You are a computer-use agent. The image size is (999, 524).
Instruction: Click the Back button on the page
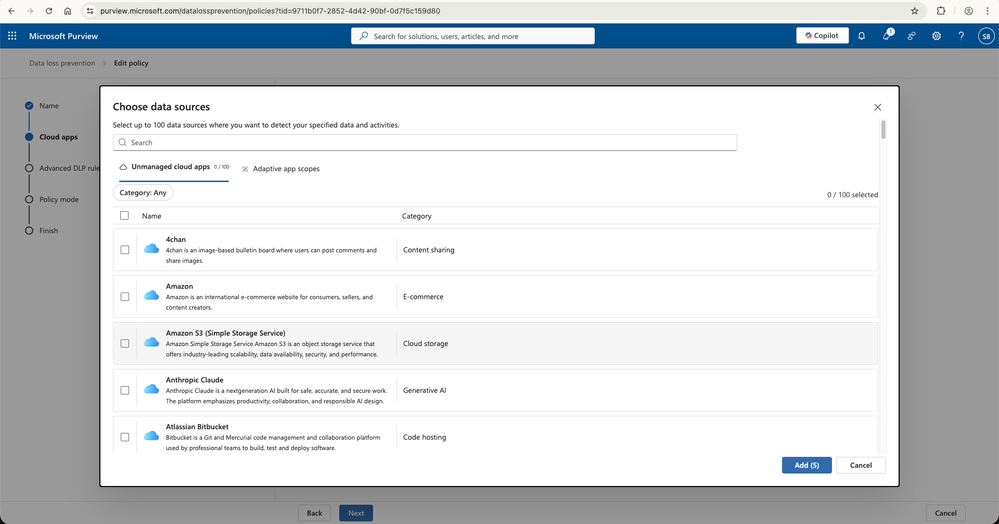coord(314,513)
